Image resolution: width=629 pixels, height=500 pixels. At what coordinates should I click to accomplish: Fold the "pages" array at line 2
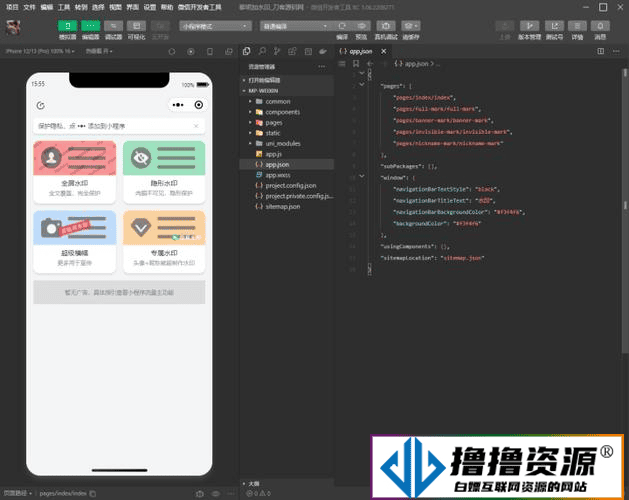tap(362, 85)
